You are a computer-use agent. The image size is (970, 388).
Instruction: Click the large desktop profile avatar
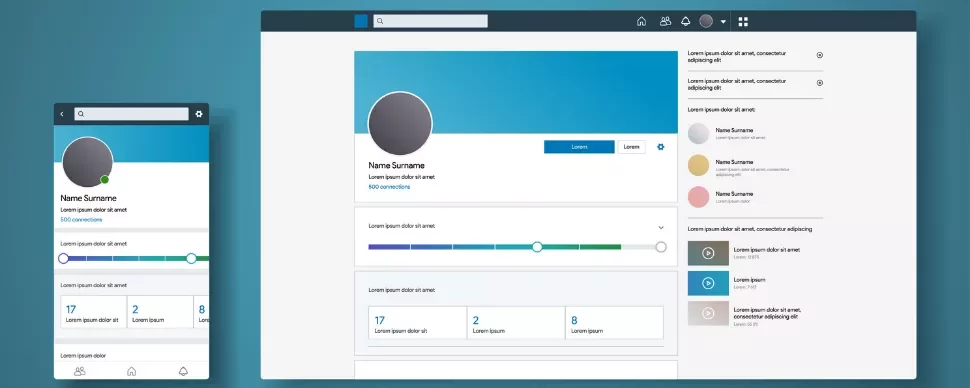click(x=400, y=124)
